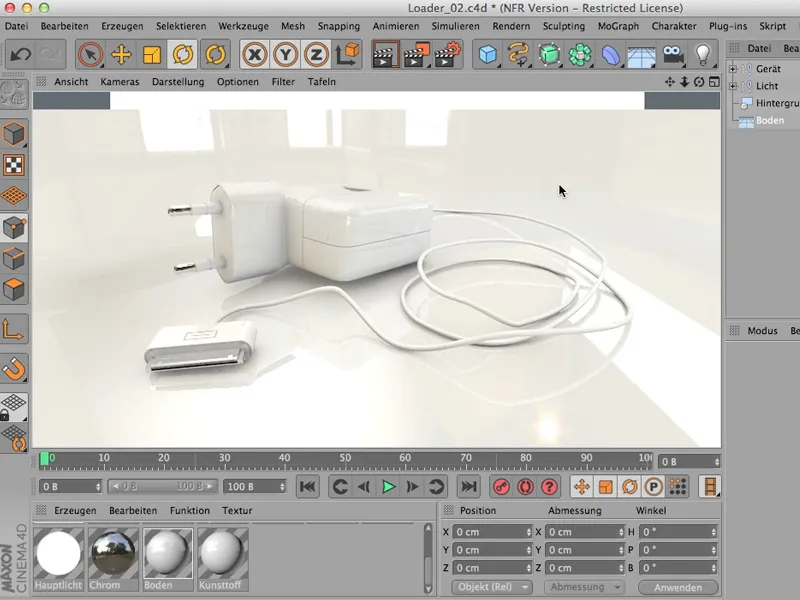Viewport: 800px width, 600px height.
Task: Click the Record Active Objects key button
Action: [x=501, y=487]
